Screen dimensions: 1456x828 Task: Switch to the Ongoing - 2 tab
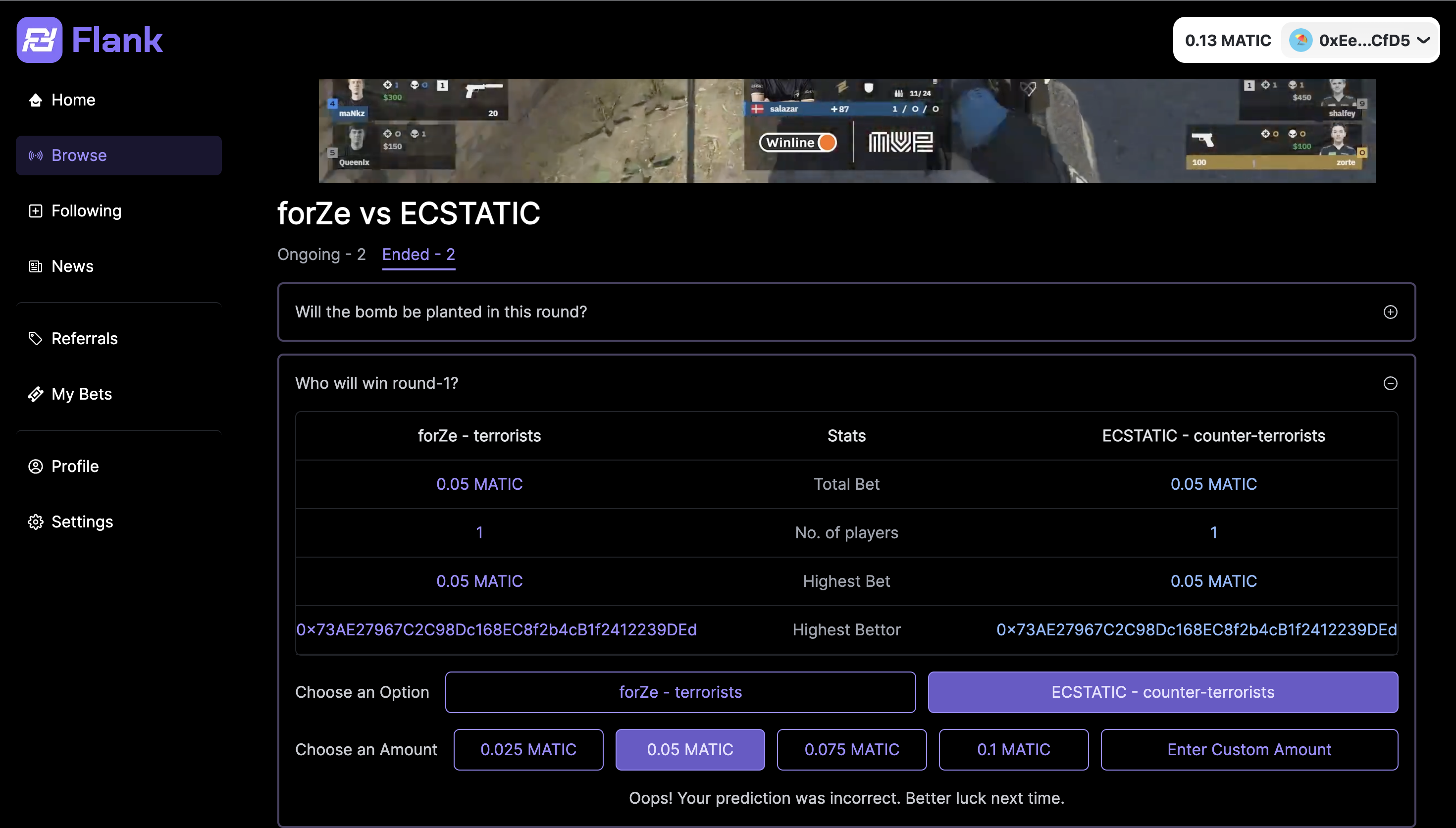(321, 254)
